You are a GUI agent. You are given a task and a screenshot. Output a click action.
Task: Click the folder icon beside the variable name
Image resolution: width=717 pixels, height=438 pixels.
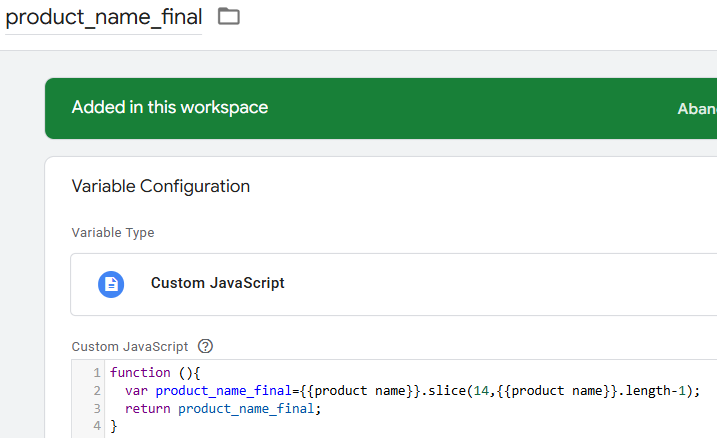point(229,16)
